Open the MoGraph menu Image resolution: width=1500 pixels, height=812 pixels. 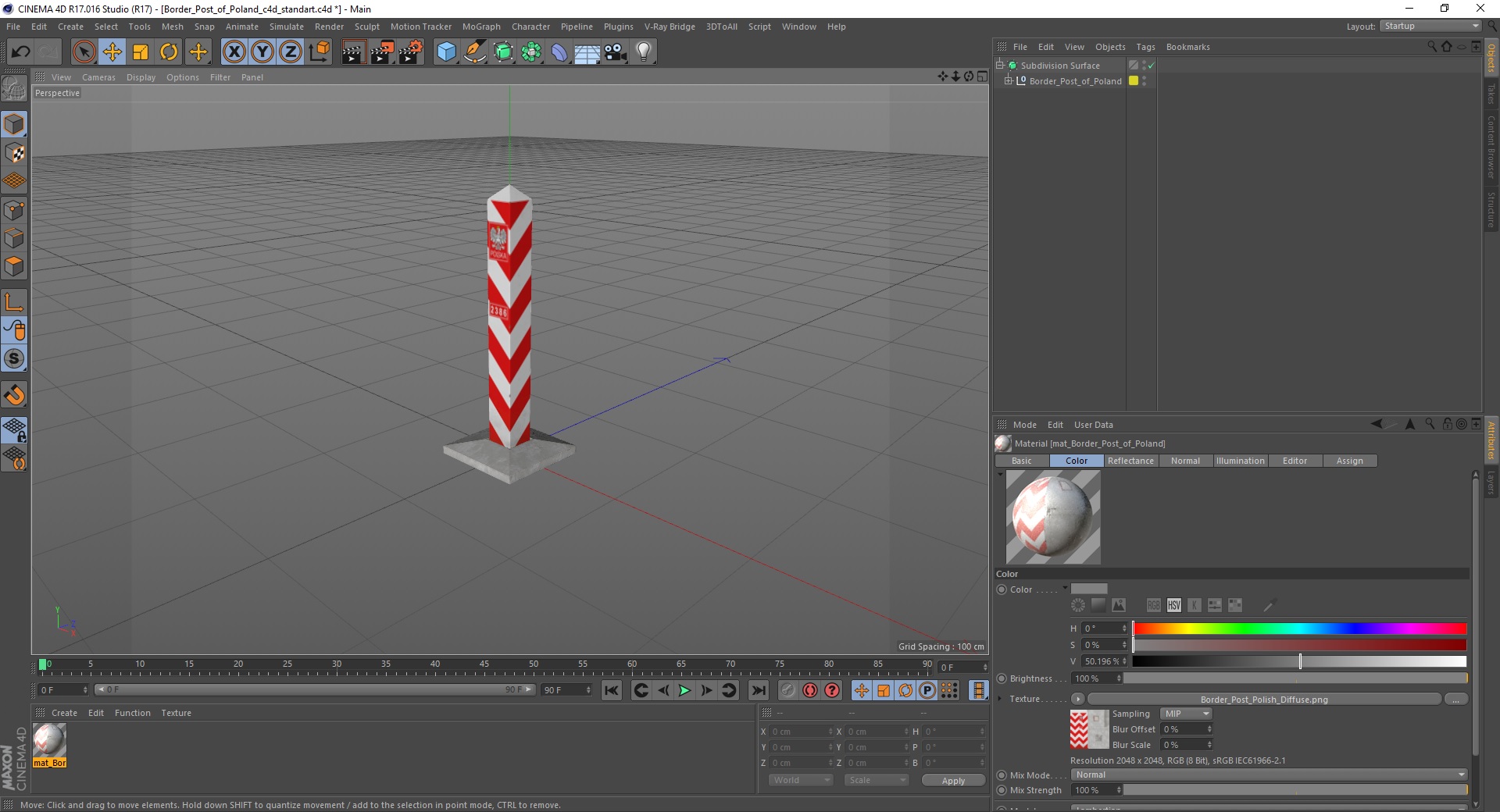[481, 27]
